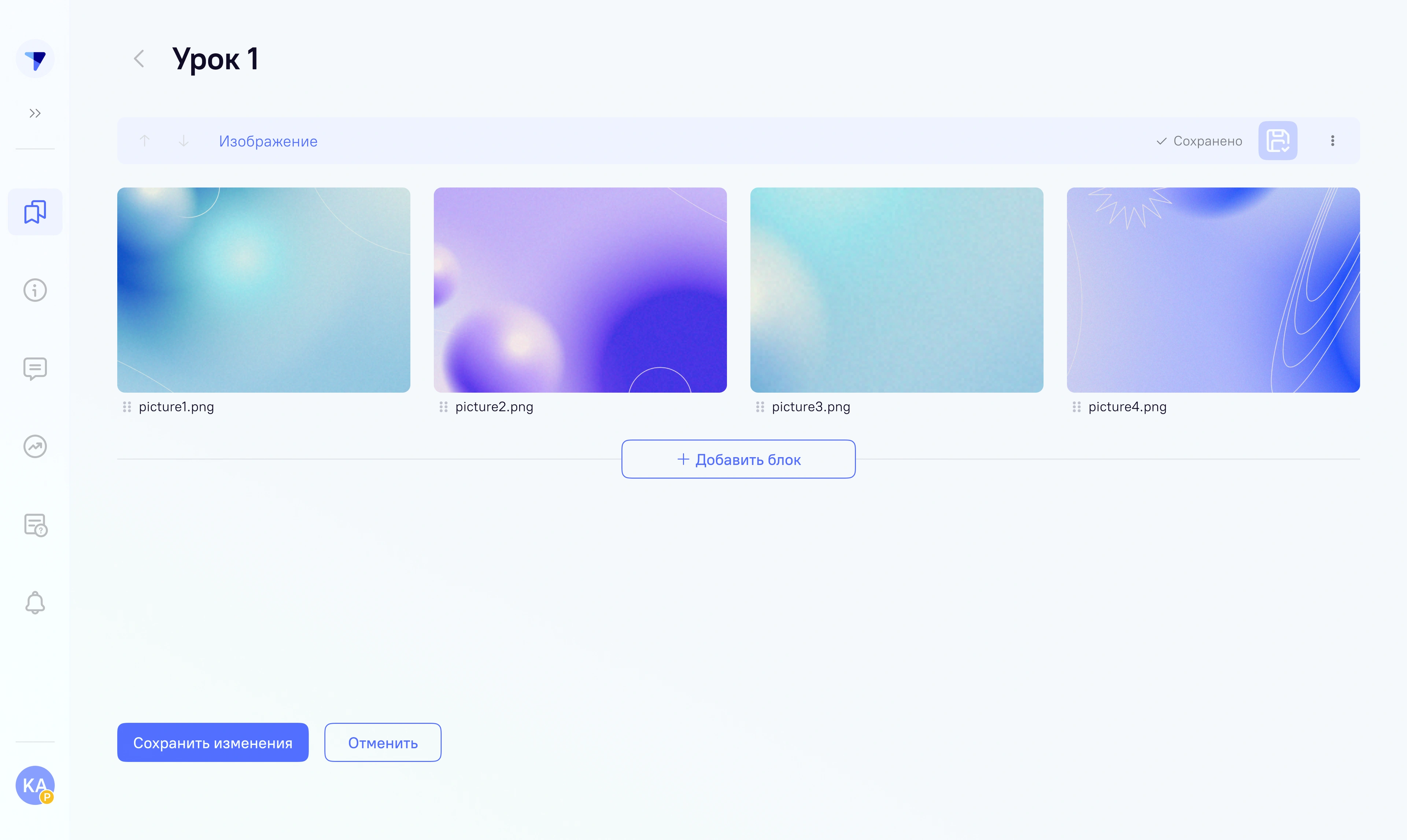The image size is (1407, 840).
Task: Click the app logo at the top left
Action: [35, 58]
